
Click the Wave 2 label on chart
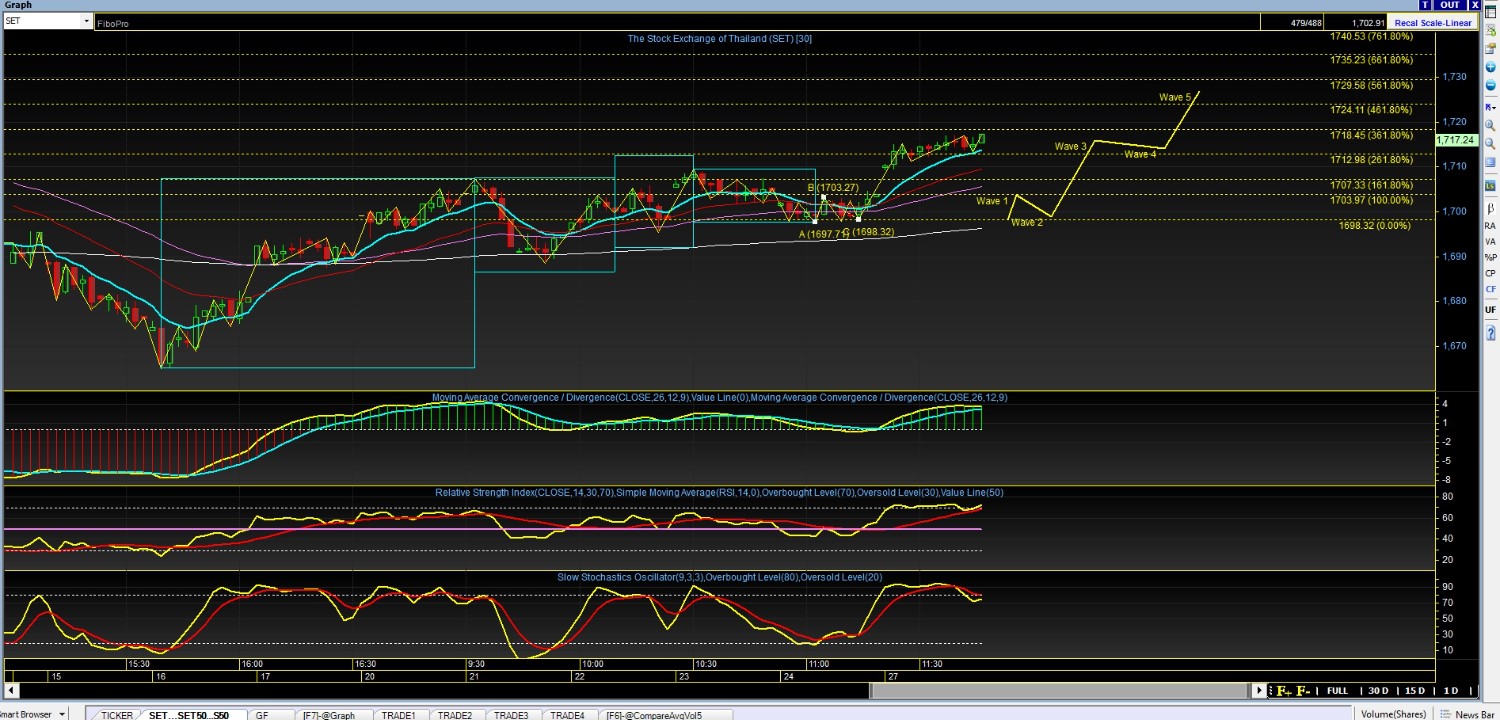1027,222
